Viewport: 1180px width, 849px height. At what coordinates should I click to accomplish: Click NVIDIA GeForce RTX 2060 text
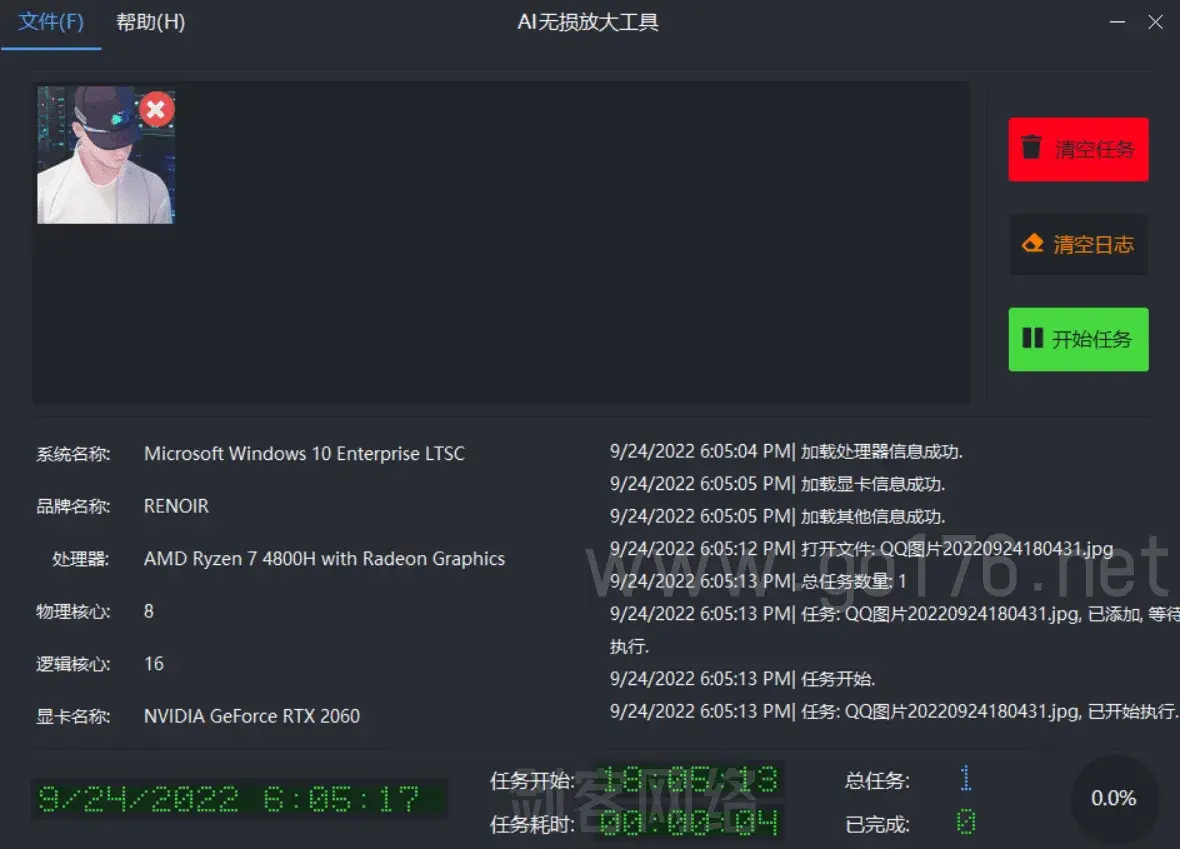click(252, 716)
